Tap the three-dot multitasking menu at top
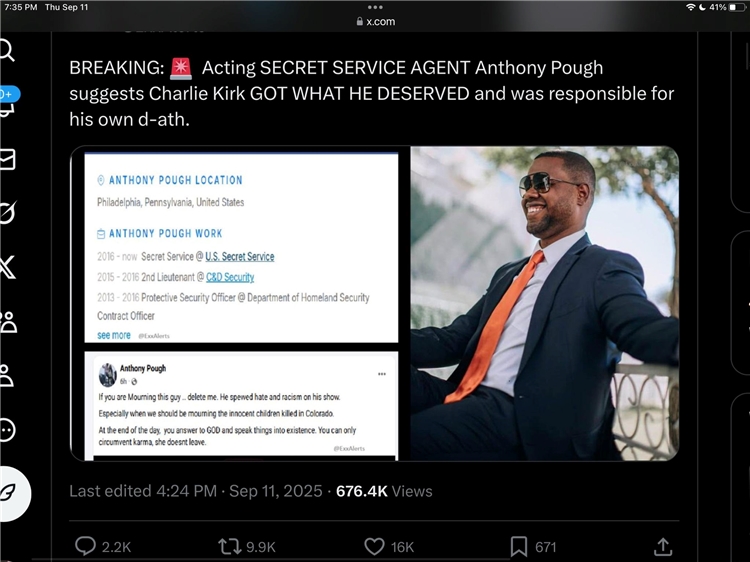Screen dimensions: 750x562 point(375,7)
